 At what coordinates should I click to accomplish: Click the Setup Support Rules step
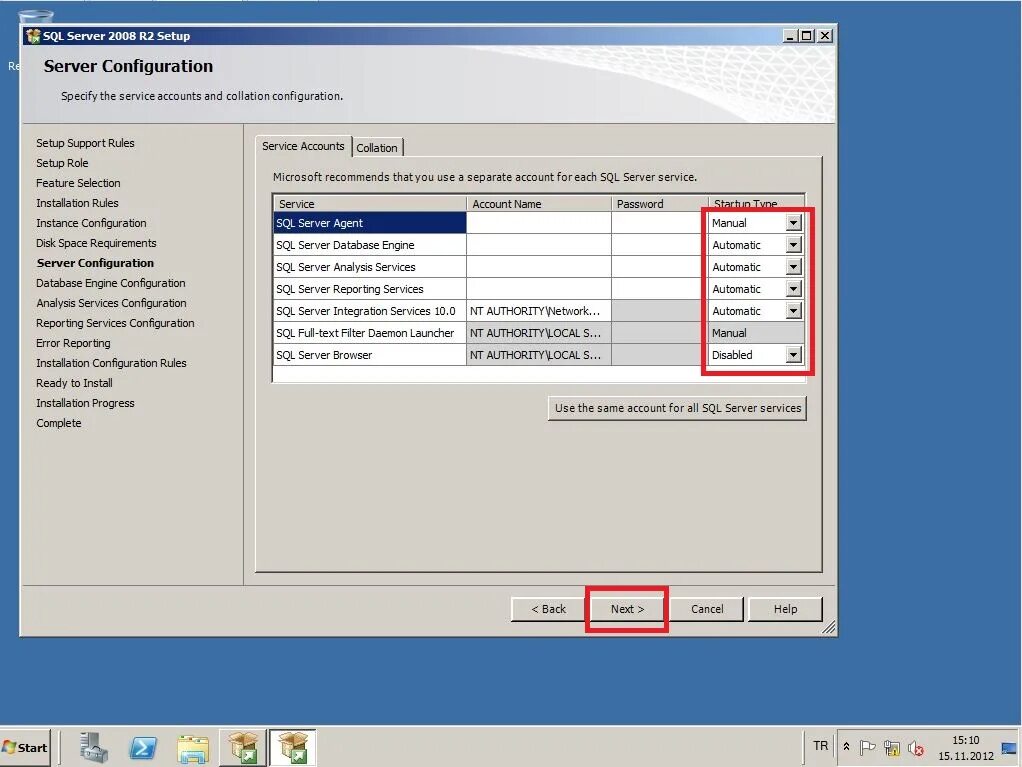pyautogui.click(x=85, y=143)
